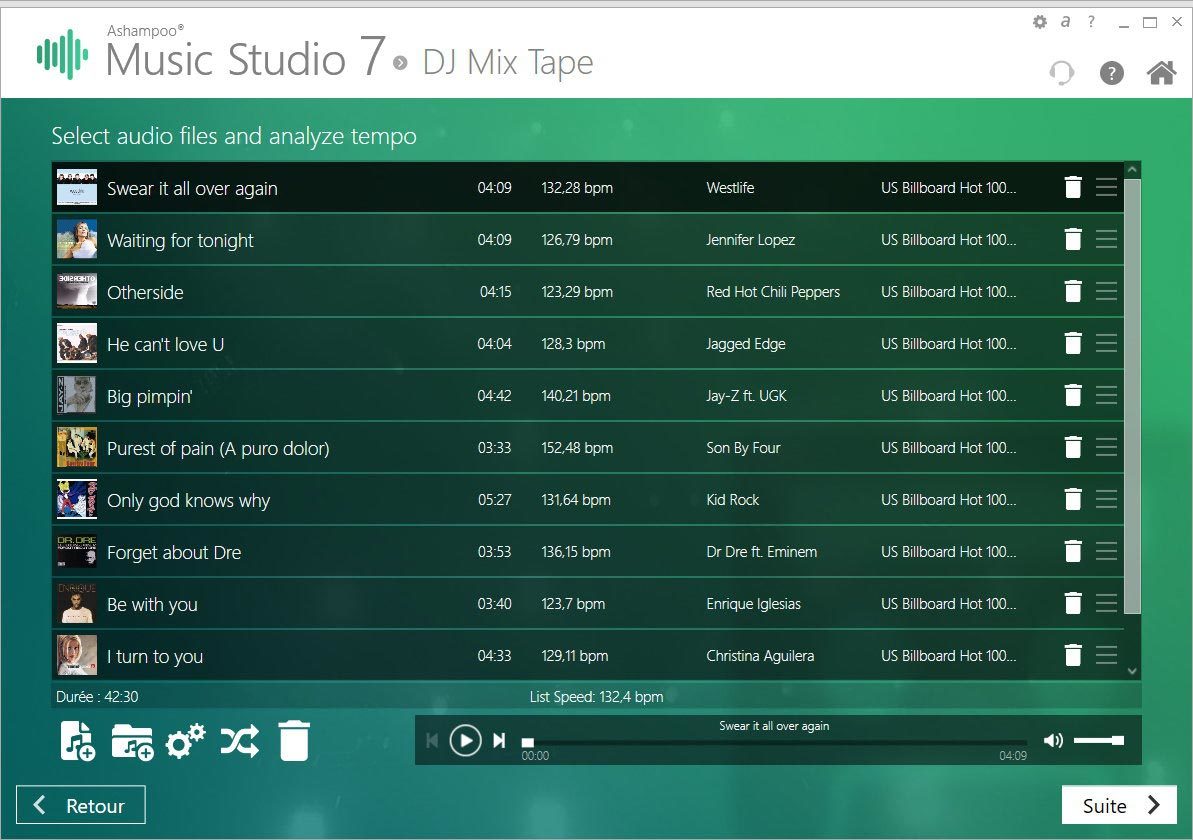The height and width of the screenshot is (840, 1193).
Task: Click the reorder handle for I turn to you
Action: tap(1106, 655)
